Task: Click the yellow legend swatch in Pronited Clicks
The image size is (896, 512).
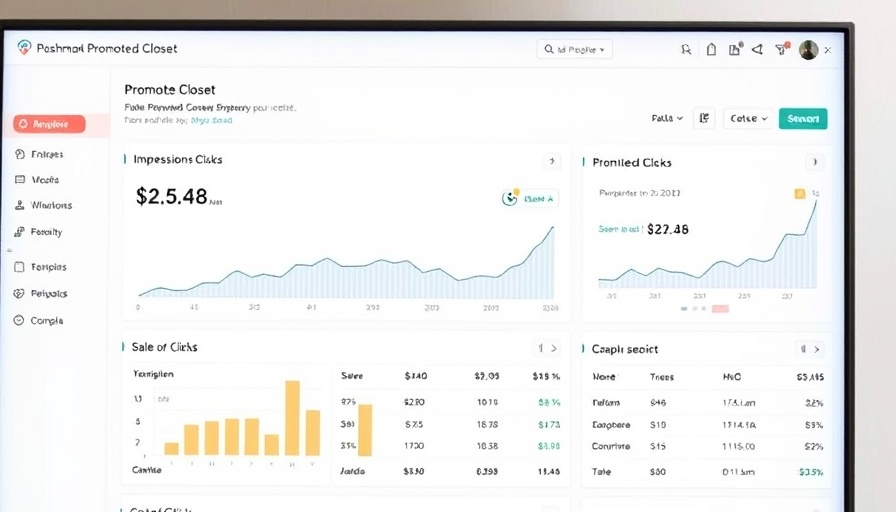Action: [800, 194]
